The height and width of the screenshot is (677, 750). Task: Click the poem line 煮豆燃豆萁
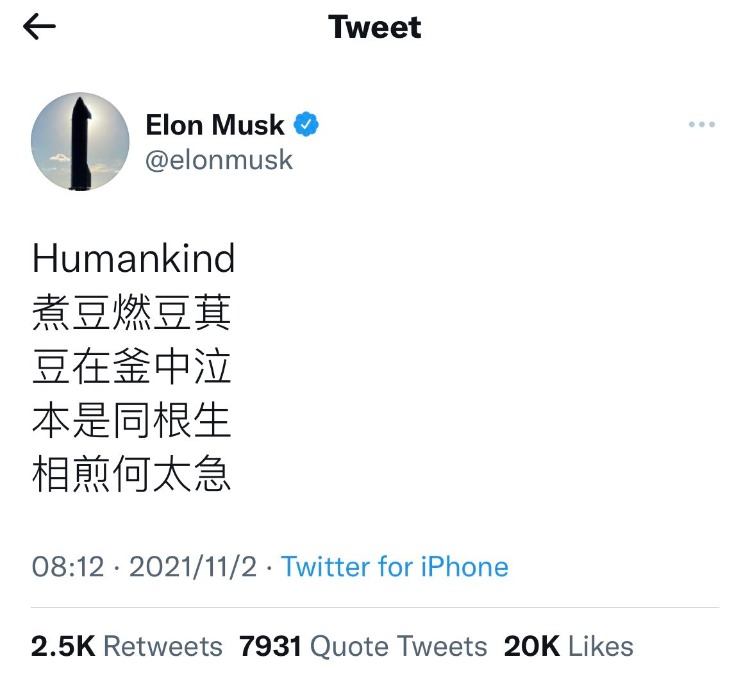[132, 314]
